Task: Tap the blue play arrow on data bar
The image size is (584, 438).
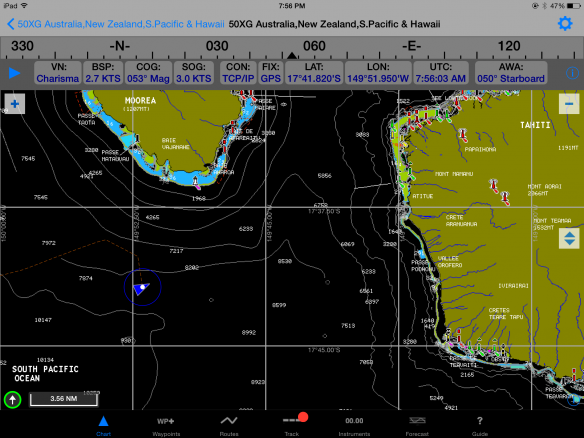Action: coord(14,73)
